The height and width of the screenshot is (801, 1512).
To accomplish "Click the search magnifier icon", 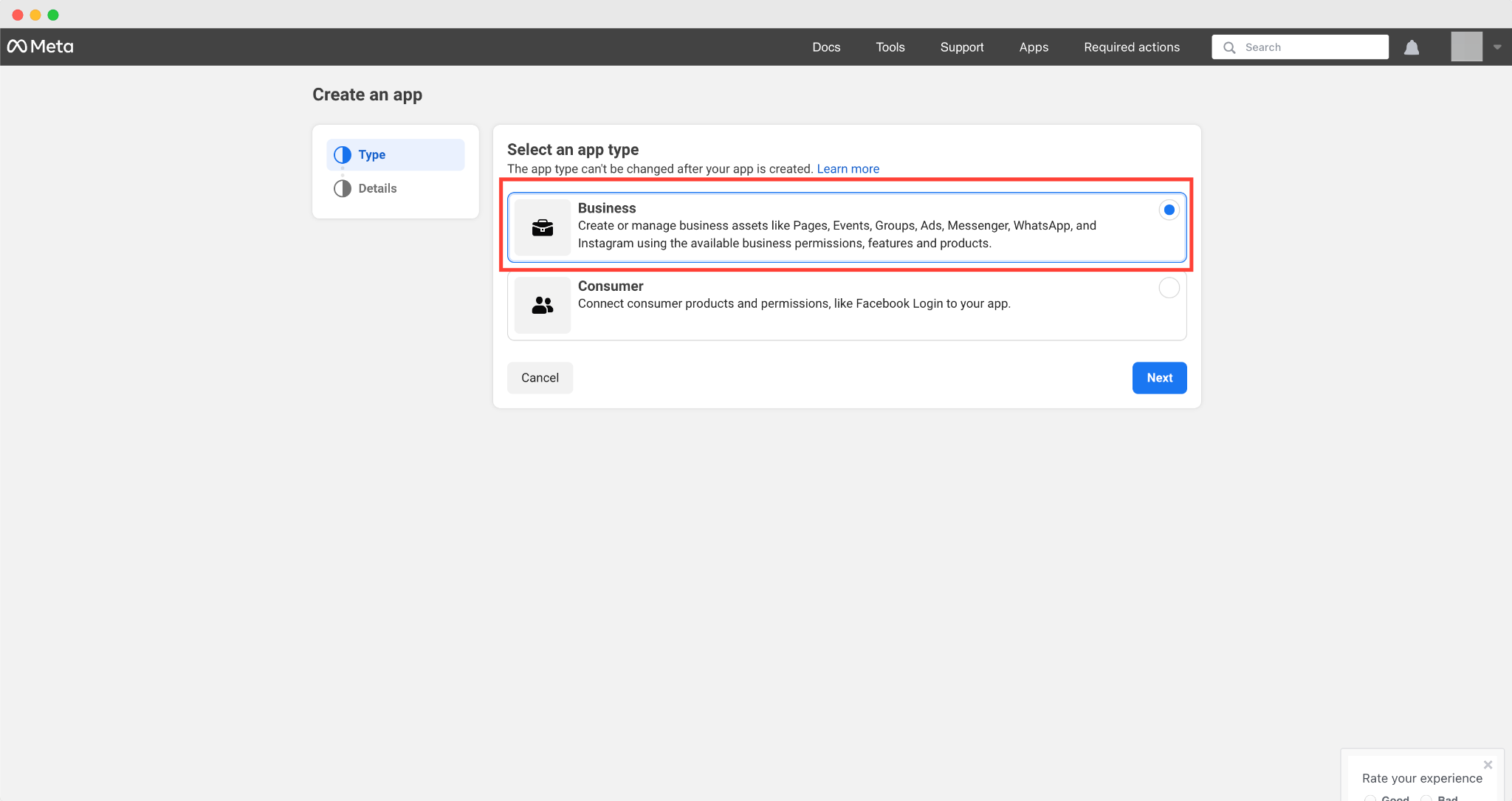I will pyautogui.click(x=1229, y=47).
